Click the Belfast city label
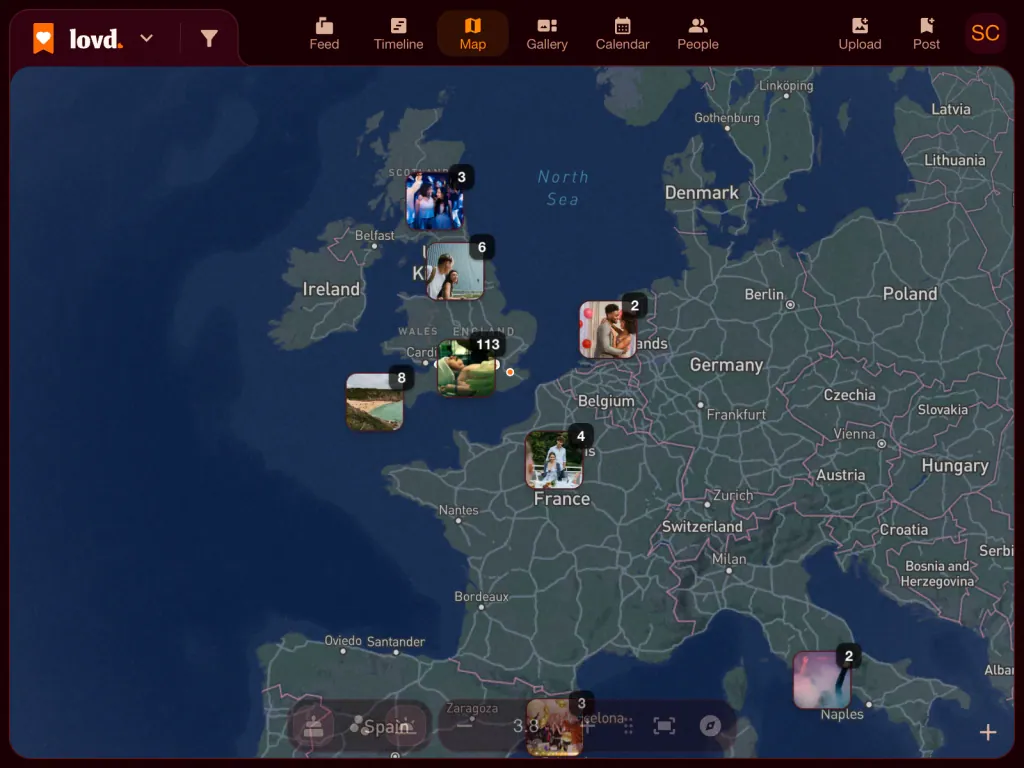 pos(374,235)
